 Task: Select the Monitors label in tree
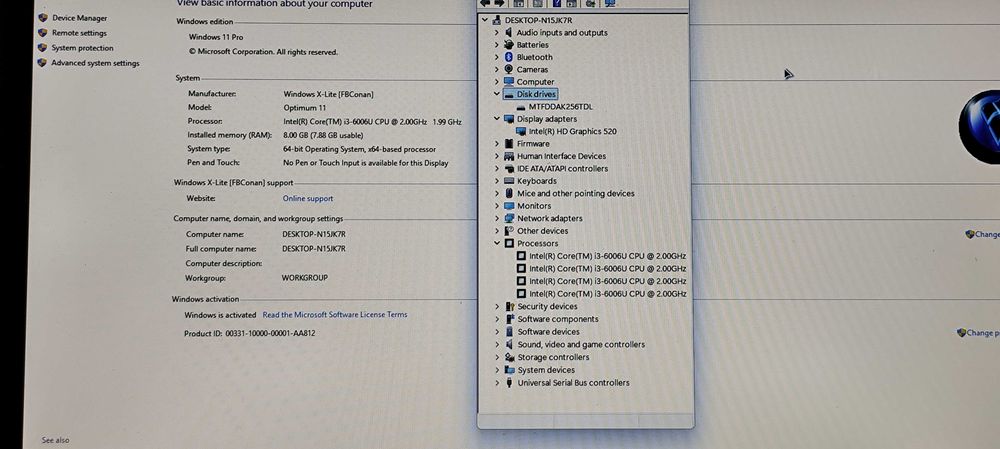click(534, 206)
